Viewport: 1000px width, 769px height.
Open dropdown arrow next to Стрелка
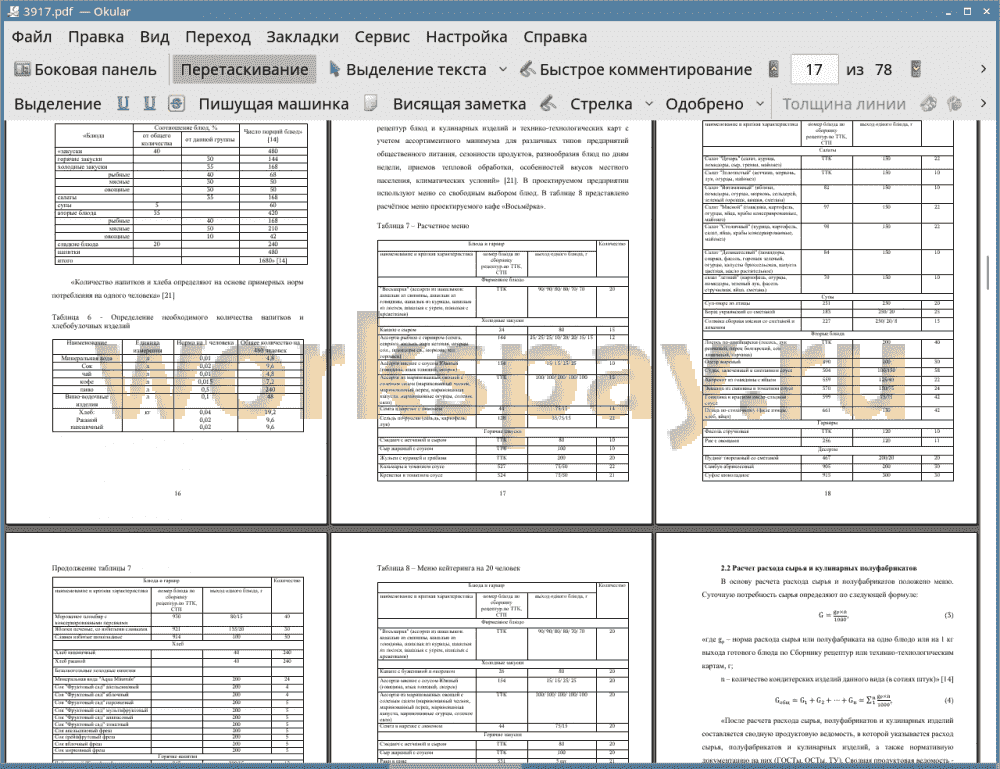[649, 103]
